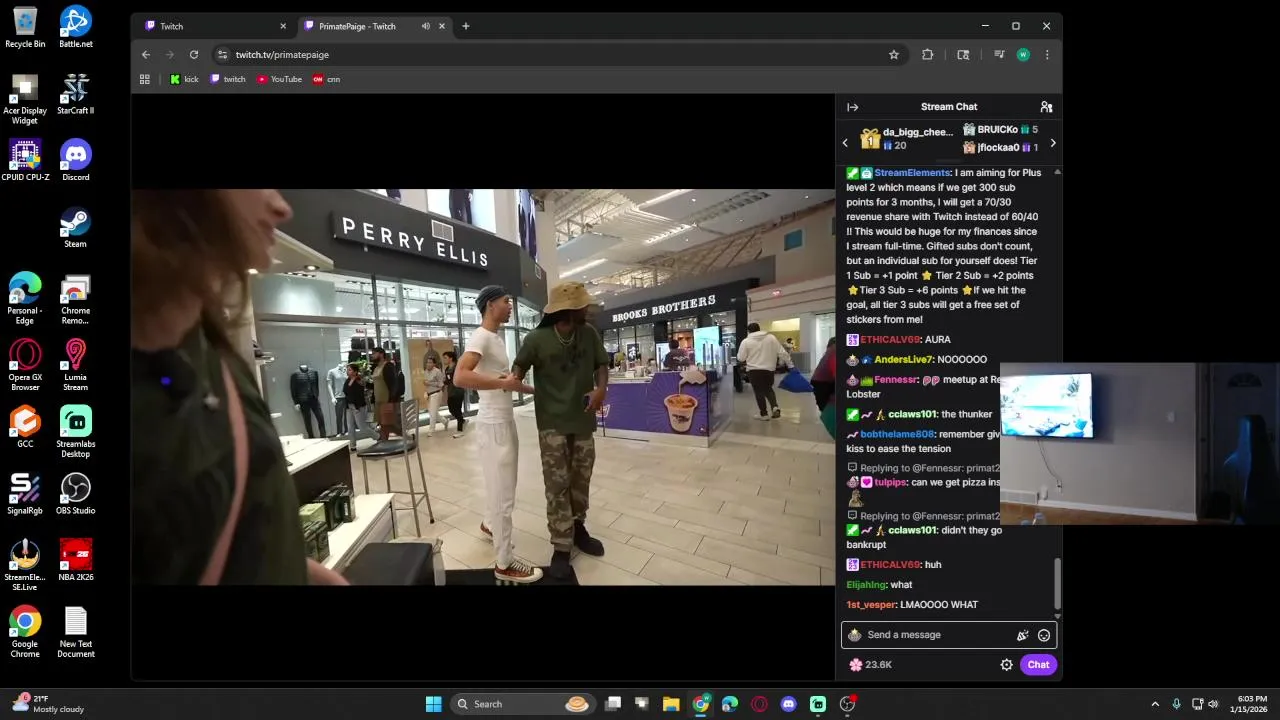The image size is (1280, 720).
Task: Open chat settings gear
Action: click(1006, 665)
